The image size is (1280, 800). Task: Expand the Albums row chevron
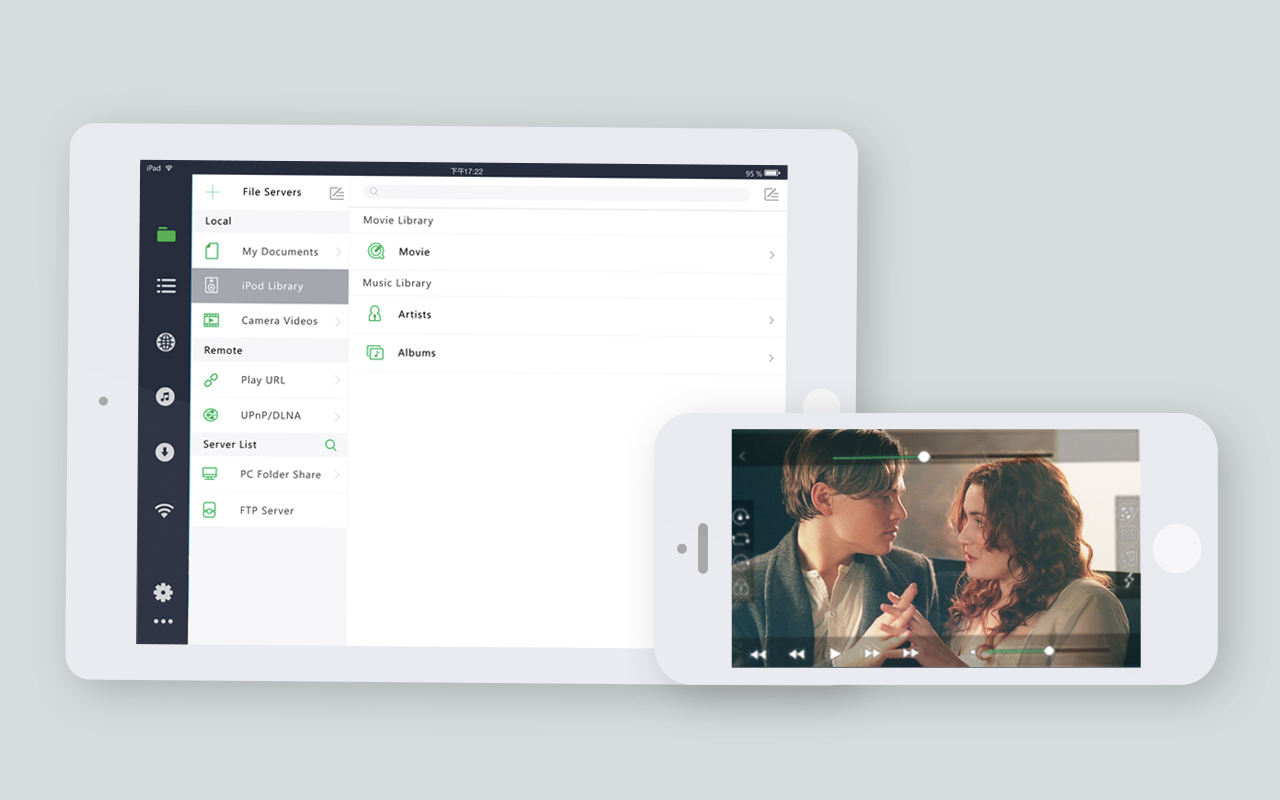[772, 358]
